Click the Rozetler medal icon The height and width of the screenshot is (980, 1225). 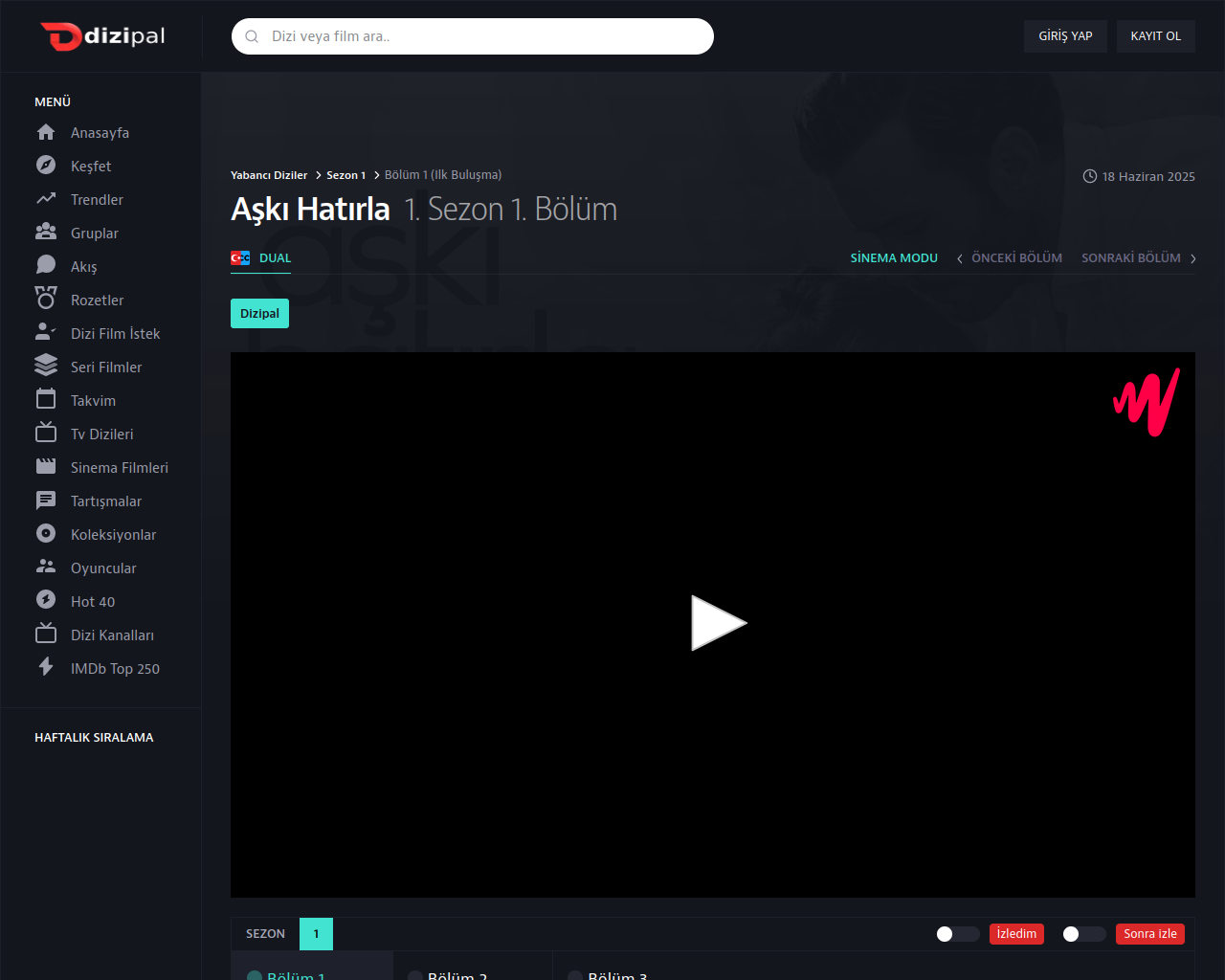[46, 300]
